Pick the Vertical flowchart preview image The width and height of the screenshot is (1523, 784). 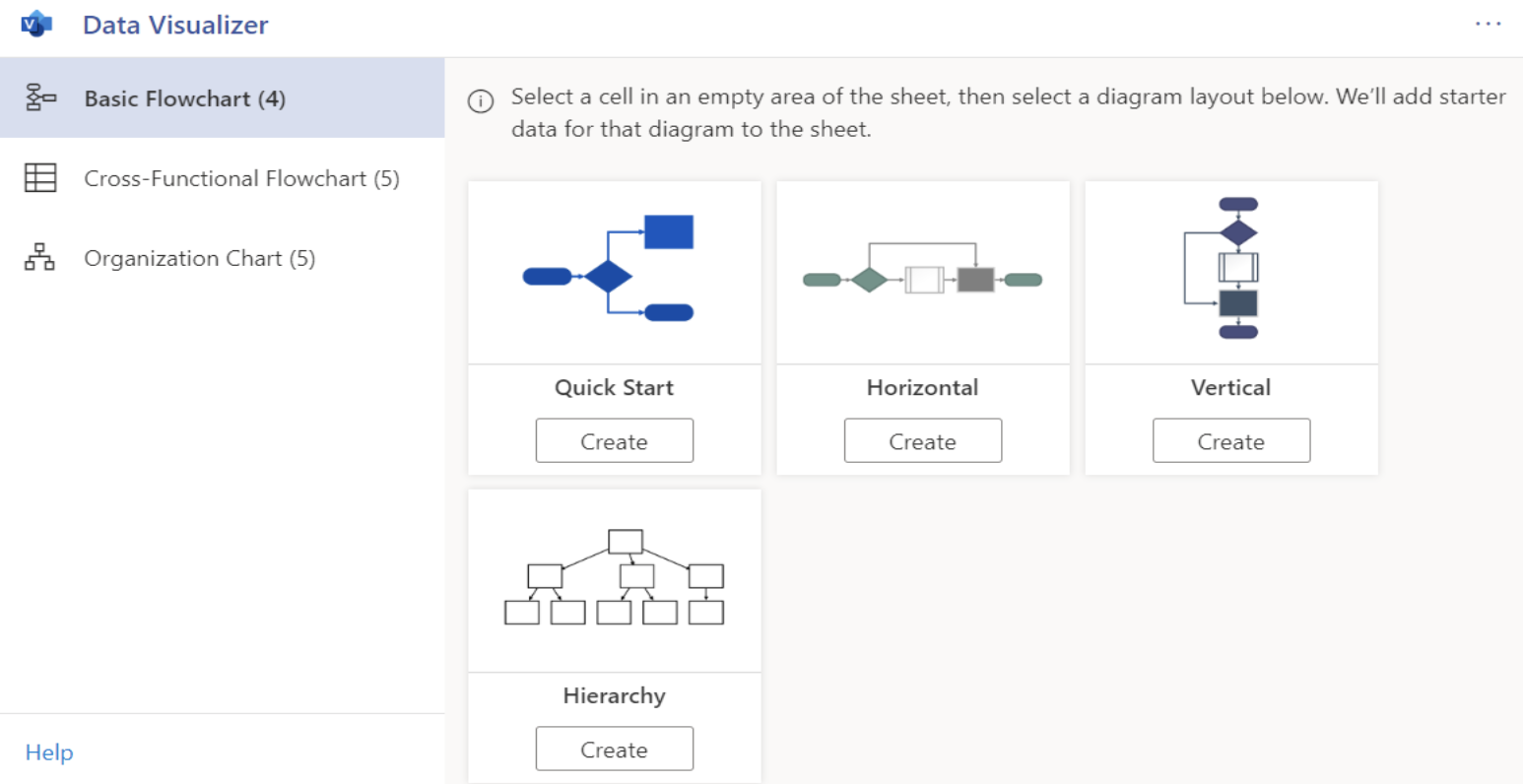point(1230,271)
